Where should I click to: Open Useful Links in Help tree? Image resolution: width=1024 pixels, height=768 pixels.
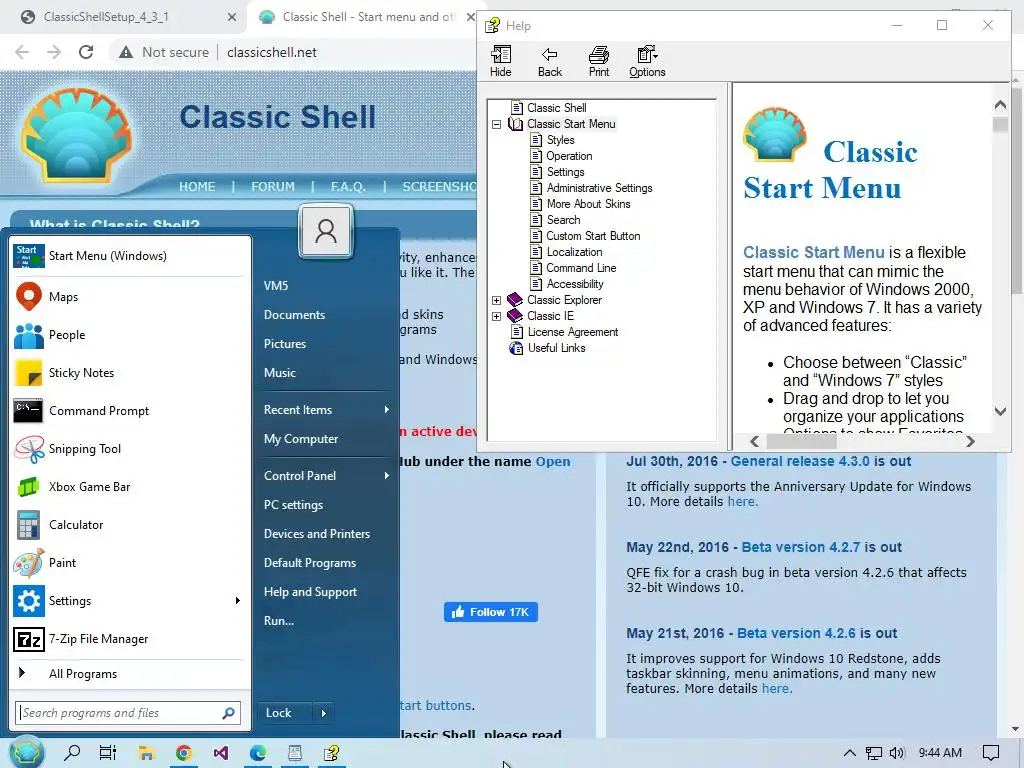coord(556,348)
